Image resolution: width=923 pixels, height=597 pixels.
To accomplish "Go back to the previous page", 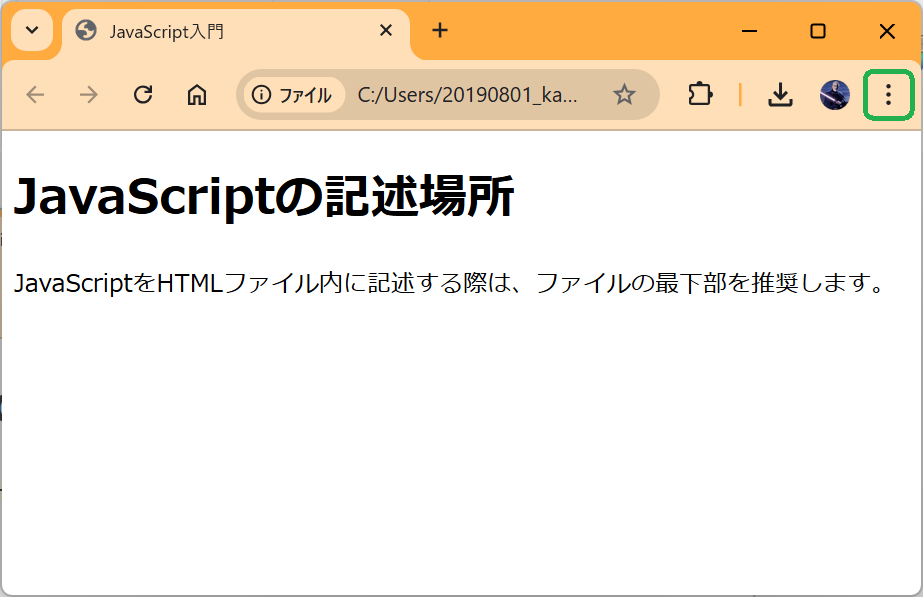I will point(35,95).
